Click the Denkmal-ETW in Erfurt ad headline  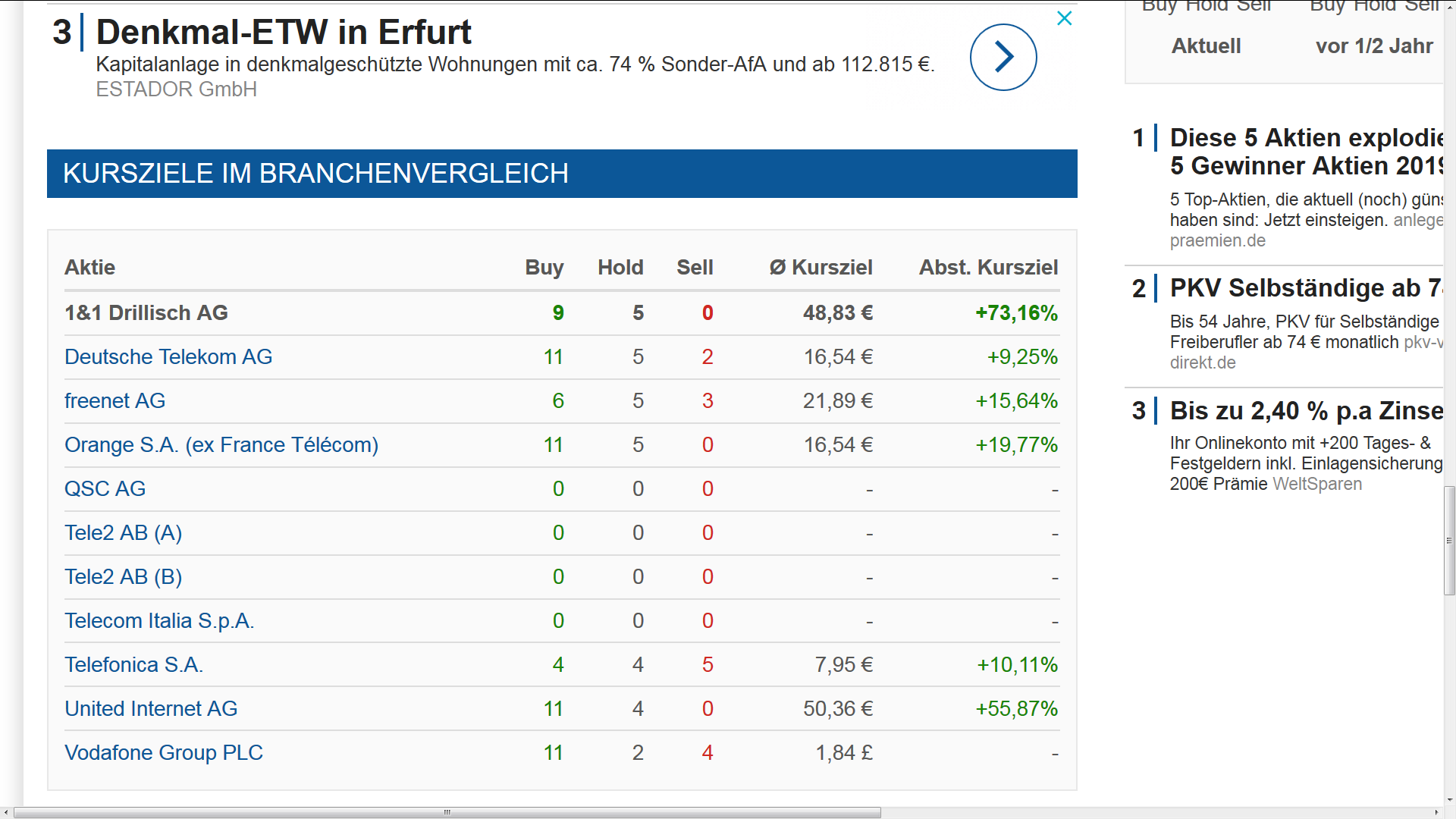click(283, 33)
